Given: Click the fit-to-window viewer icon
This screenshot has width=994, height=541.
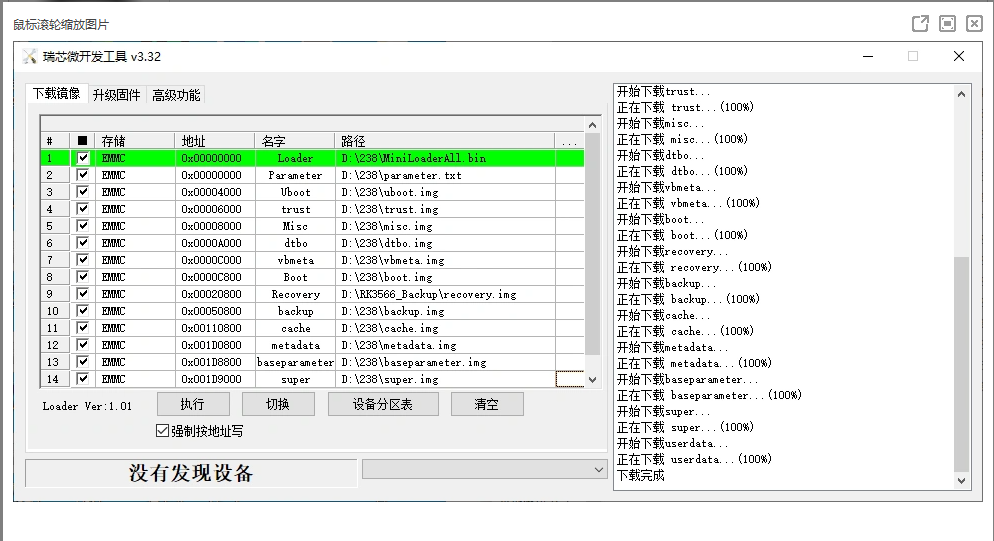Looking at the screenshot, I should [947, 24].
